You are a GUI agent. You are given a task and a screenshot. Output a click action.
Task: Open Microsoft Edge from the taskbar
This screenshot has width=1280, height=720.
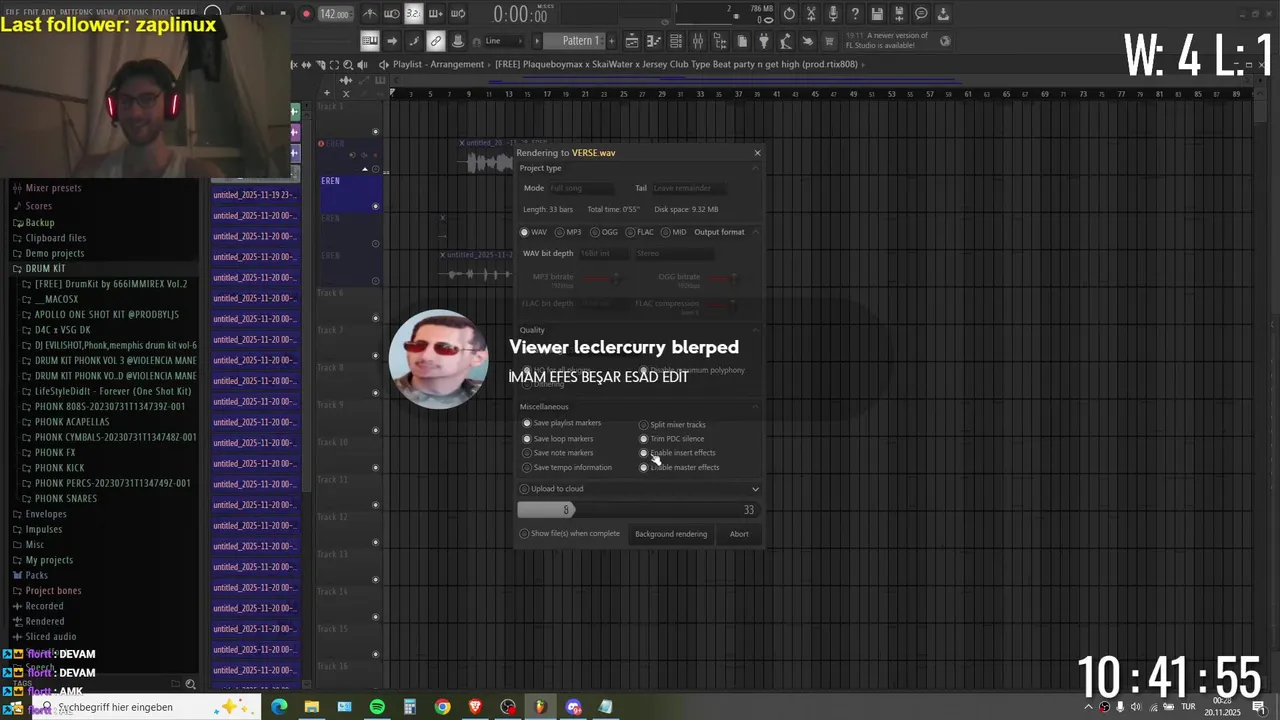(x=279, y=707)
